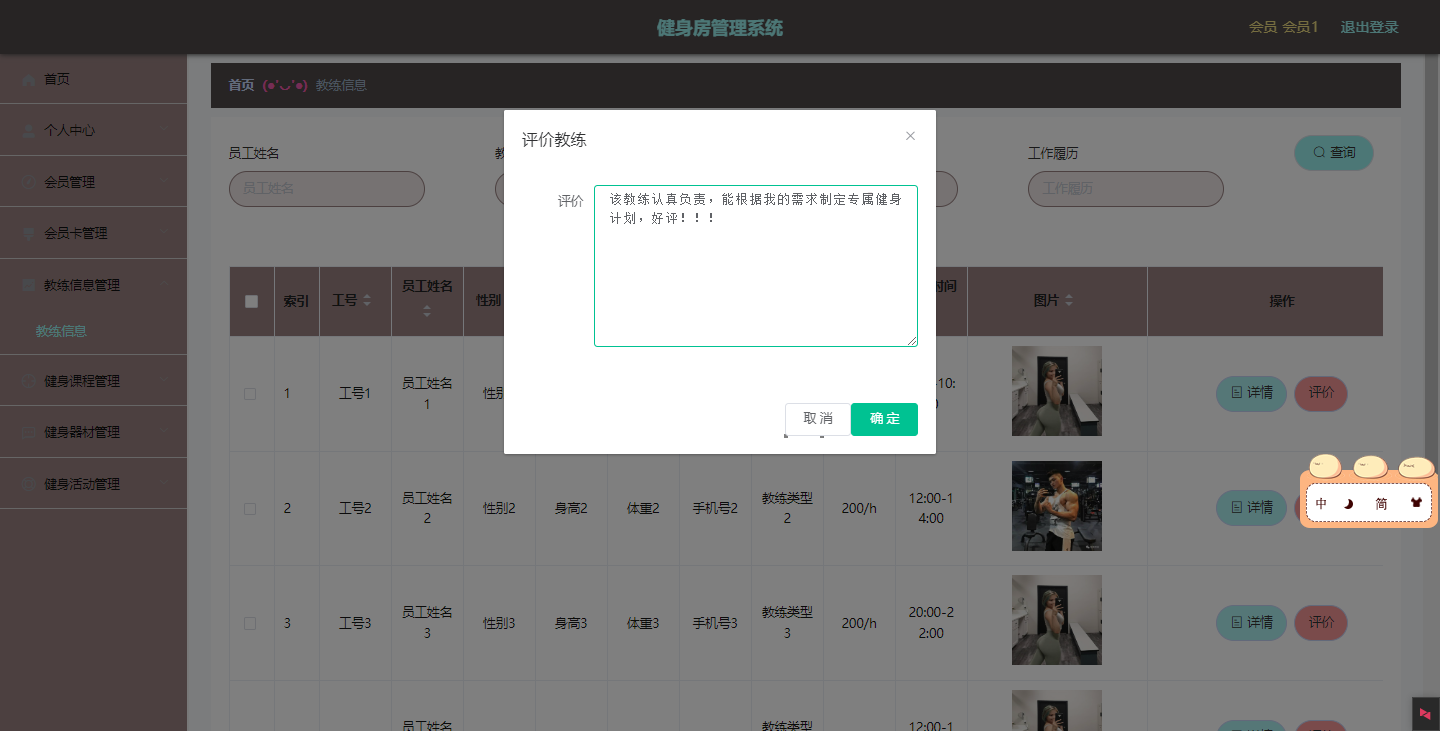
Task: Check the checkbox for row 工号2
Action: [x=250, y=508]
